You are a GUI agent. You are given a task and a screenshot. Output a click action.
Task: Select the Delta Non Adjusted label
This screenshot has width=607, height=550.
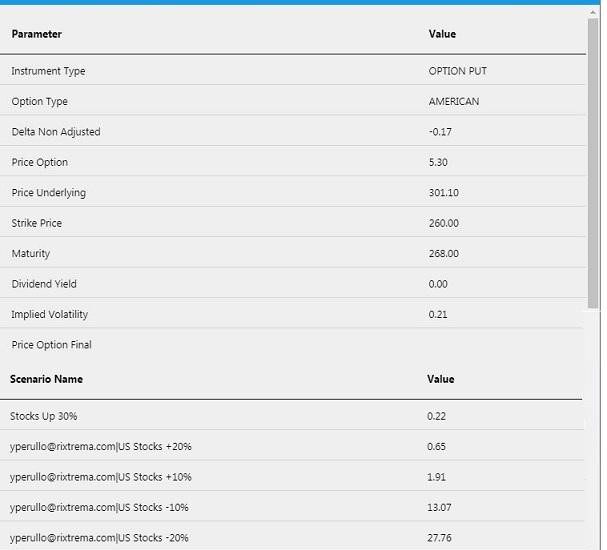point(56,132)
